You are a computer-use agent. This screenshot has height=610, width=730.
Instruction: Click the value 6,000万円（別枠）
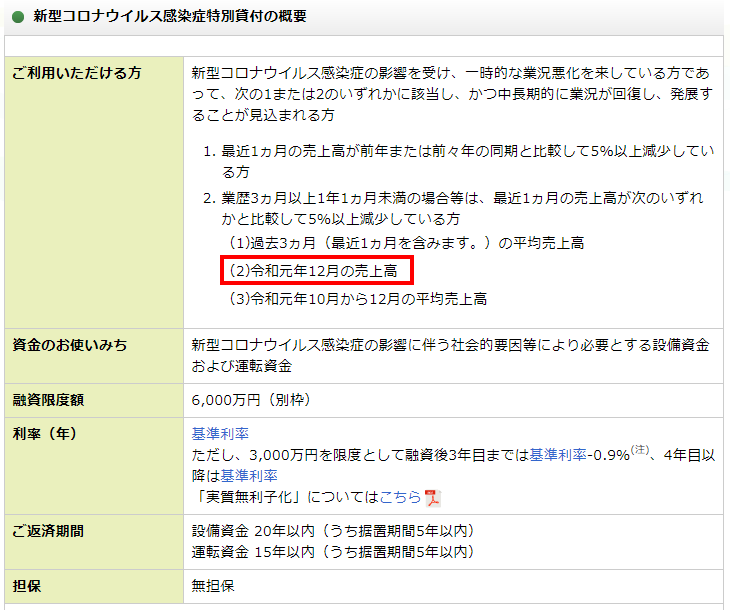(251, 400)
